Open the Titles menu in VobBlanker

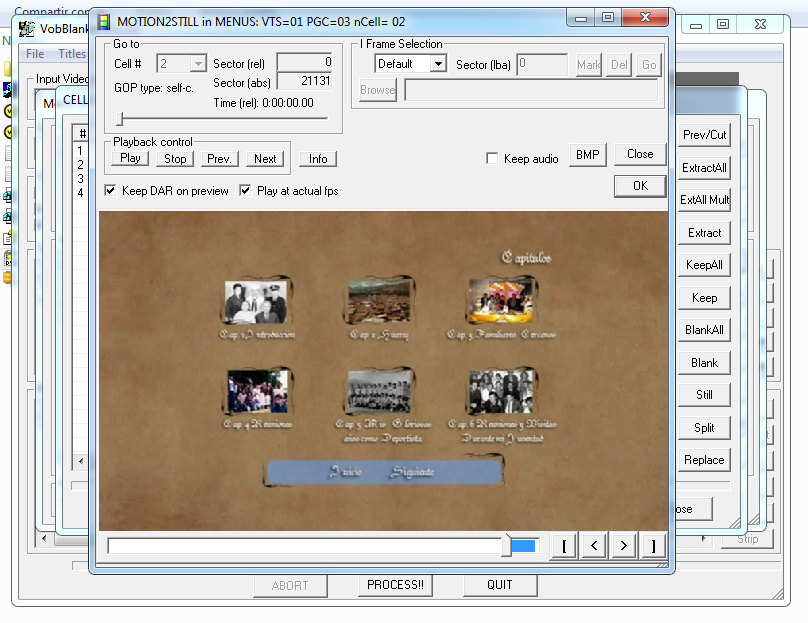[x=72, y=54]
